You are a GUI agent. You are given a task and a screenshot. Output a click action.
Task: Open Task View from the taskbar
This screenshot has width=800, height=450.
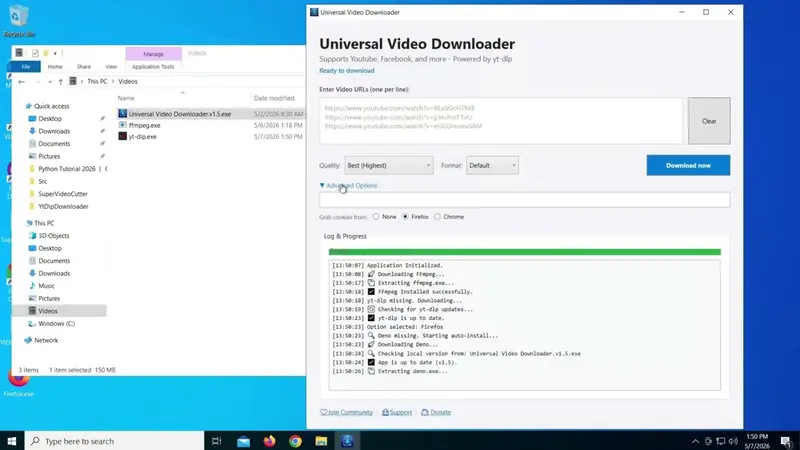(x=217, y=441)
